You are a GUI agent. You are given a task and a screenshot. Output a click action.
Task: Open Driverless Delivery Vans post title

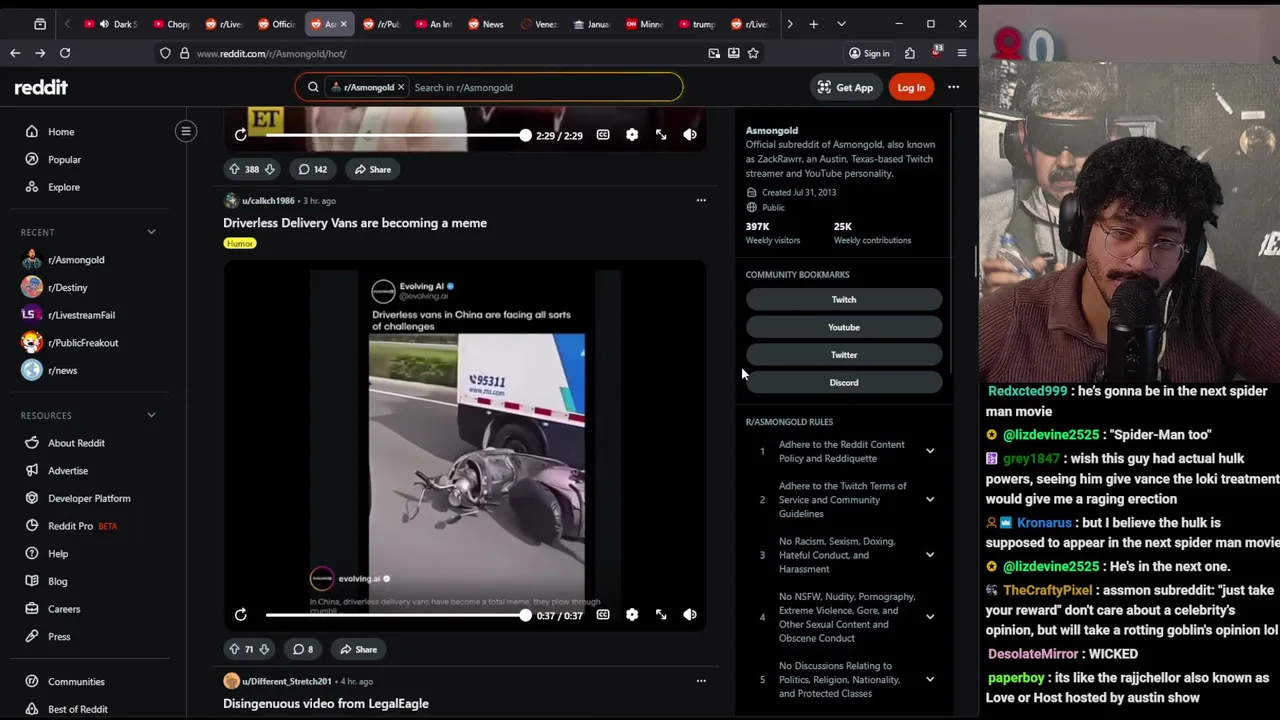pos(355,223)
